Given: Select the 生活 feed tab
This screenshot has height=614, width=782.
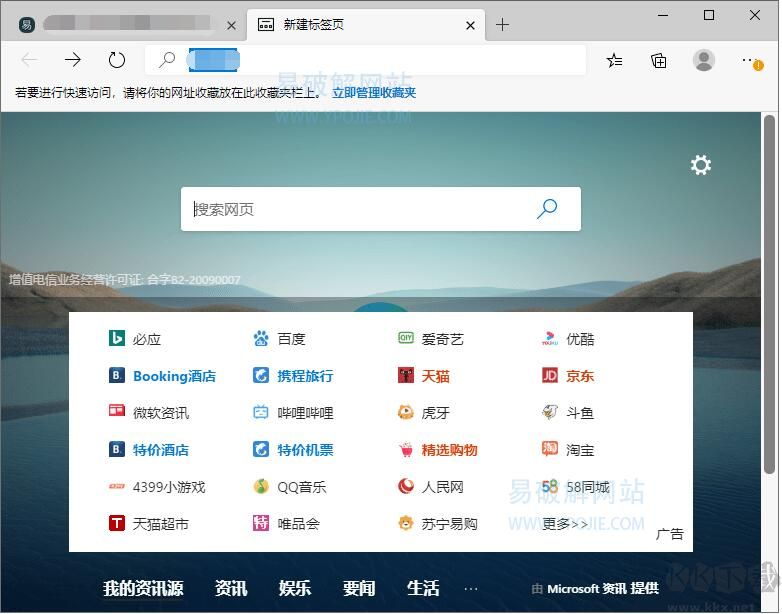Looking at the screenshot, I should pos(423,589).
